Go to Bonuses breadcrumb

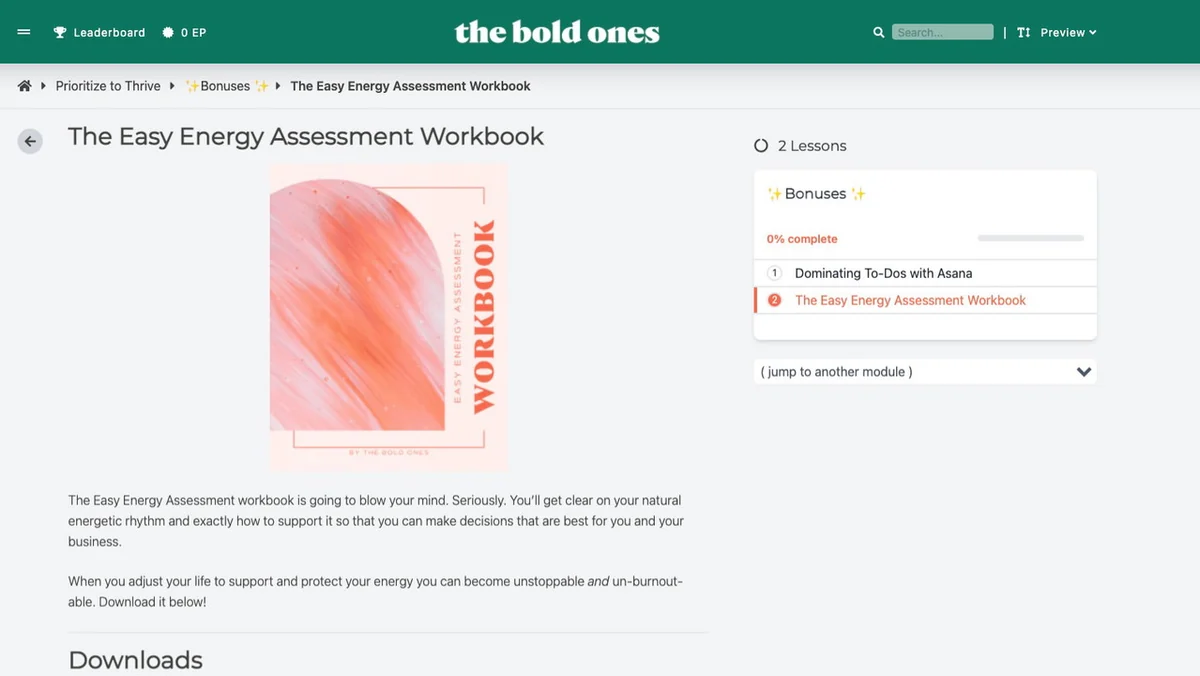pyautogui.click(x=226, y=86)
